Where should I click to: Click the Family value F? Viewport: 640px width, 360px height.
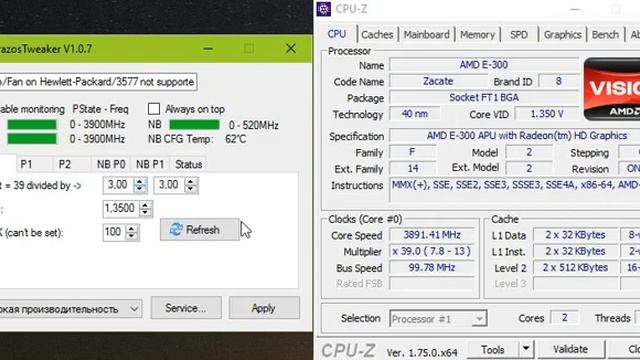pyautogui.click(x=413, y=153)
